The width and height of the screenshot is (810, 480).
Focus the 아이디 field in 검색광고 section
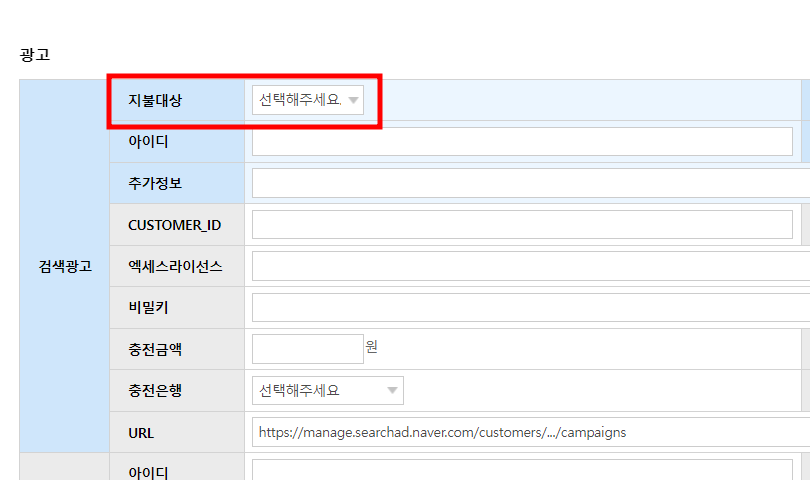[521, 142]
